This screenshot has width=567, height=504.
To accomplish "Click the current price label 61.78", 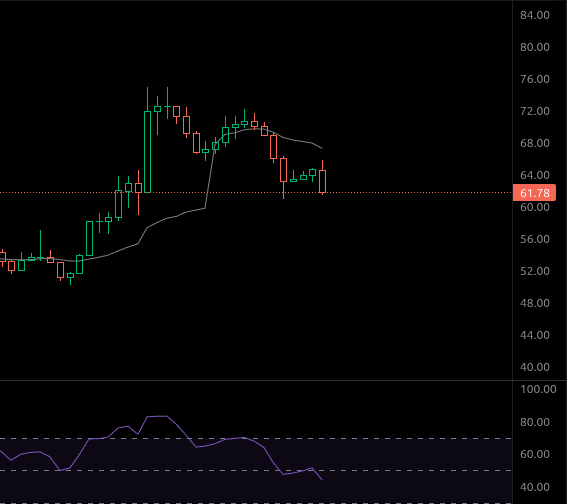I will pyautogui.click(x=534, y=193).
